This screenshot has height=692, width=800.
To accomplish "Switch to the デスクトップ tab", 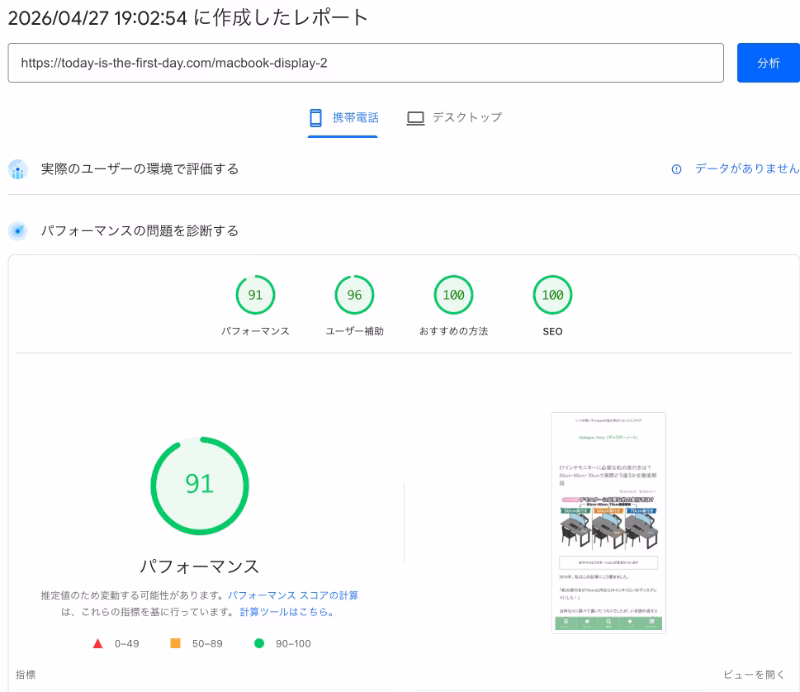I will tap(466, 118).
